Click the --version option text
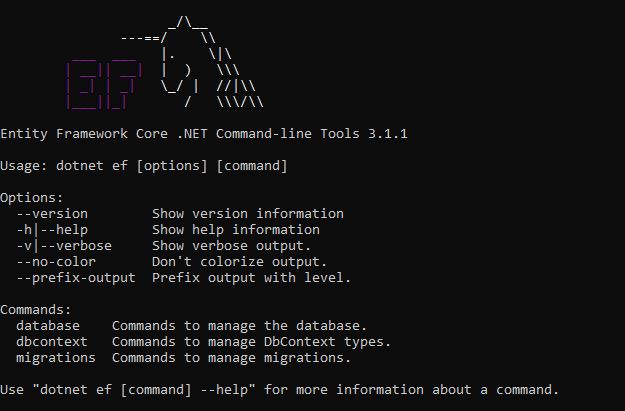The height and width of the screenshot is (411, 625). point(52,214)
